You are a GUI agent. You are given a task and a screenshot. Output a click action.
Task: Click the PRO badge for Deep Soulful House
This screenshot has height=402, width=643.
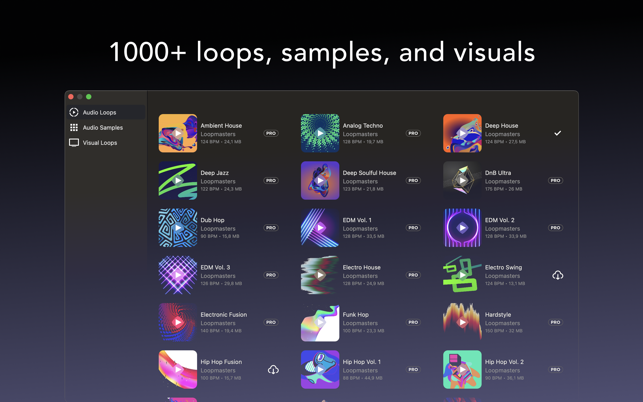tap(413, 180)
